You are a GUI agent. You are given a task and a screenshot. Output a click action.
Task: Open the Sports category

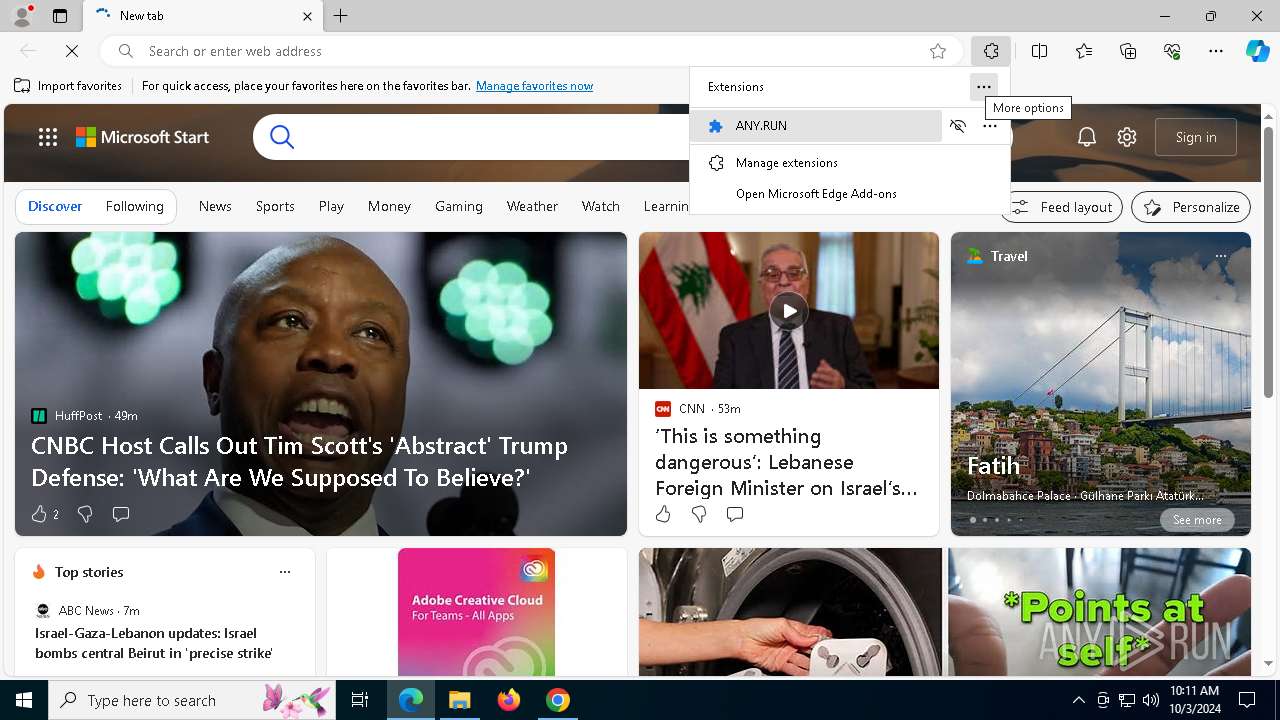pyautogui.click(x=275, y=206)
